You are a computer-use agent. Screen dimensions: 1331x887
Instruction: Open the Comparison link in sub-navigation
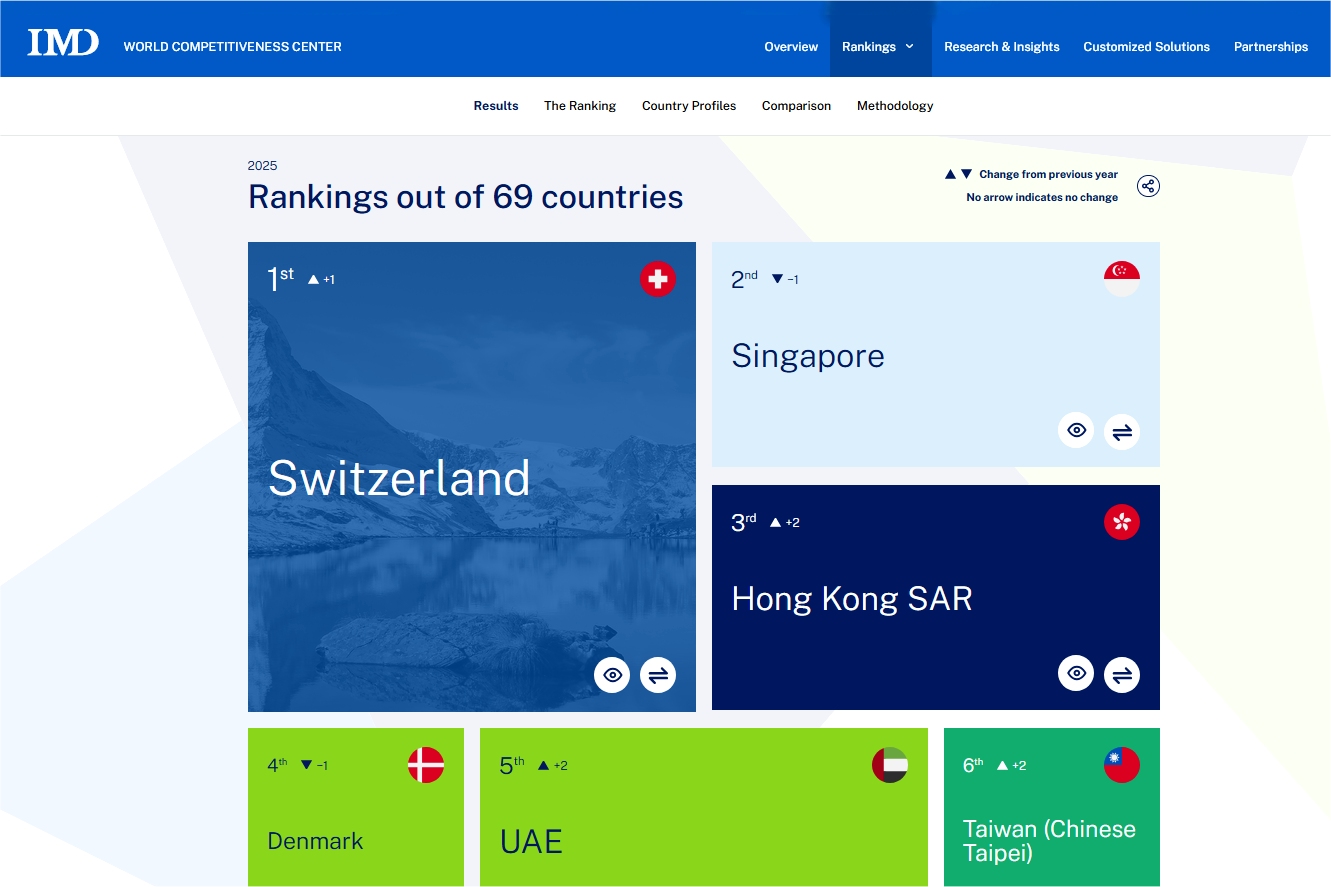click(x=796, y=106)
